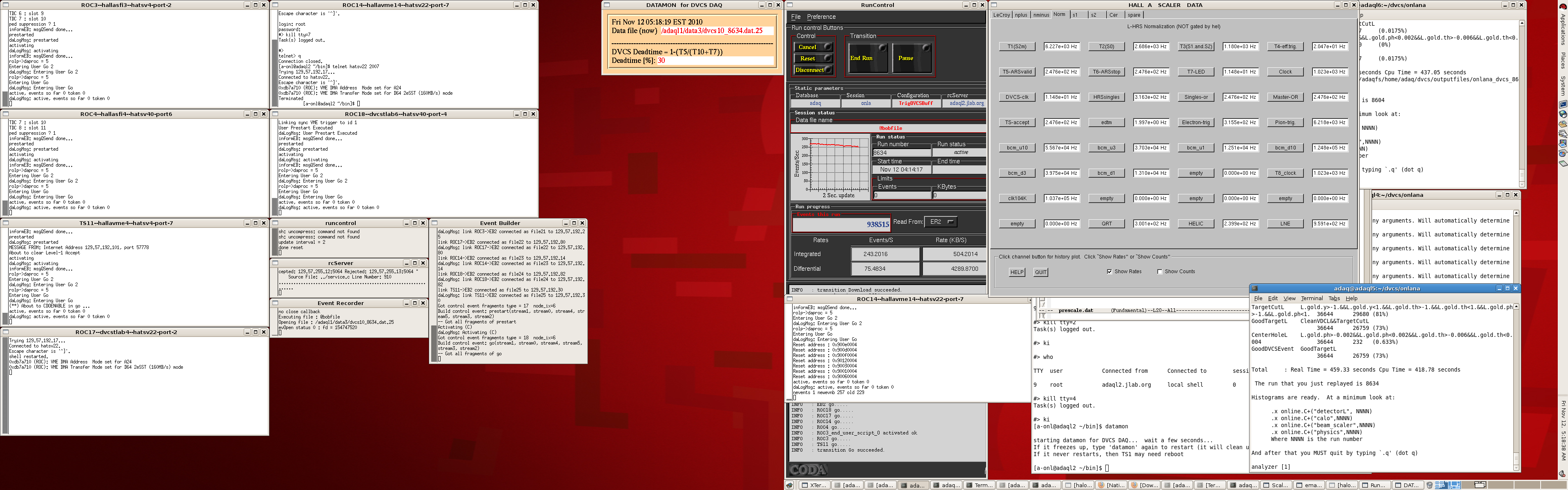Enable the Show Rates checkbox
The height and width of the screenshot is (490, 1568).
coord(1109,272)
